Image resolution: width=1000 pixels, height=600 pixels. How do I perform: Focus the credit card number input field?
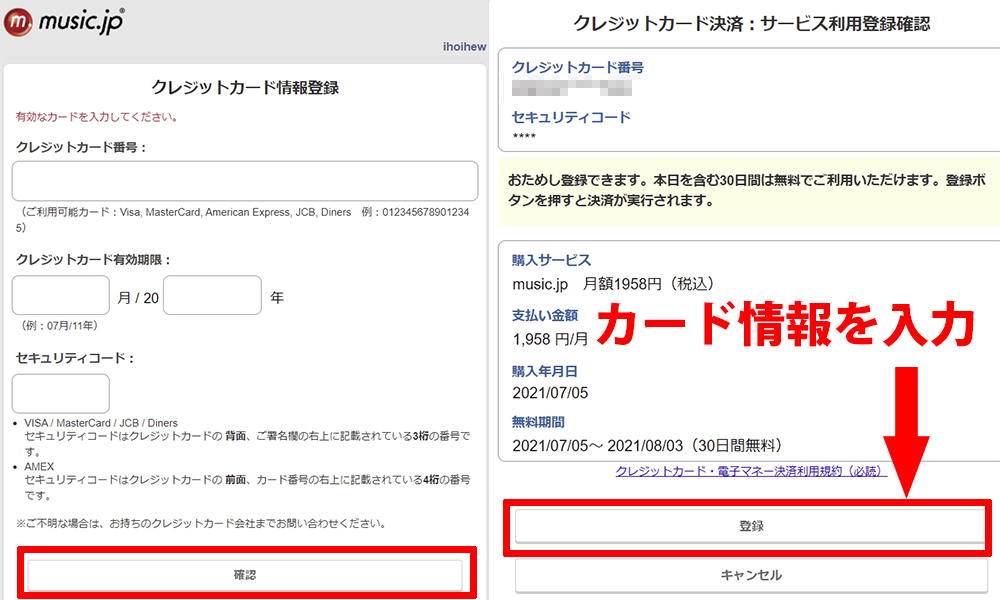pos(245,181)
